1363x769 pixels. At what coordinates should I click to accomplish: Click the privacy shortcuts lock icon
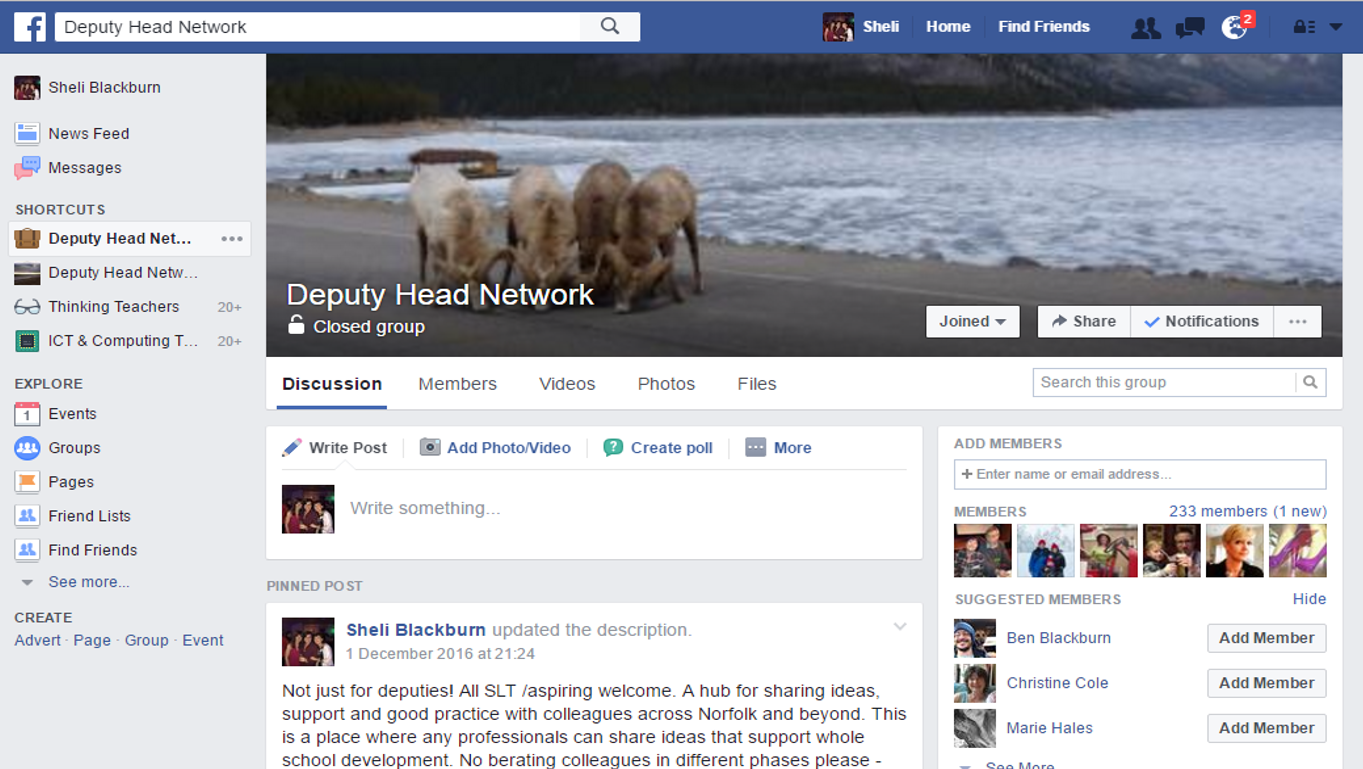tap(1303, 28)
